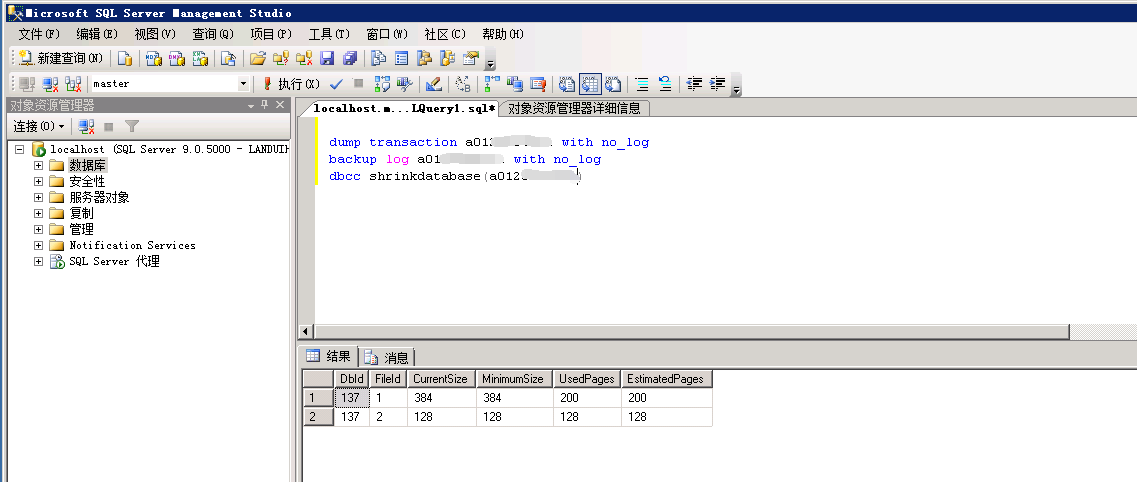The image size is (1137, 482).
Task: Open the master database dropdown
Action: [x=243, y=84]
